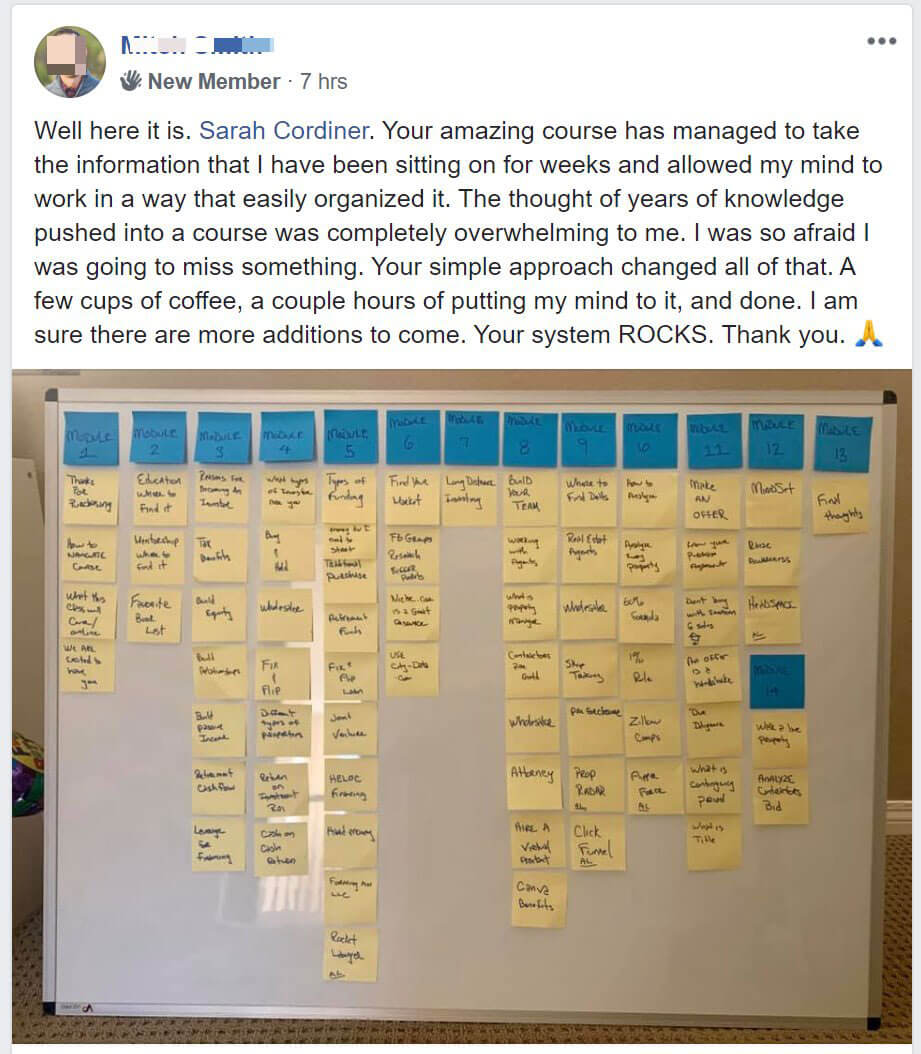The image size is (921, 1054).
Task: Click the Click Funnel yellow sticky note
Action: (x=594, y=844)
